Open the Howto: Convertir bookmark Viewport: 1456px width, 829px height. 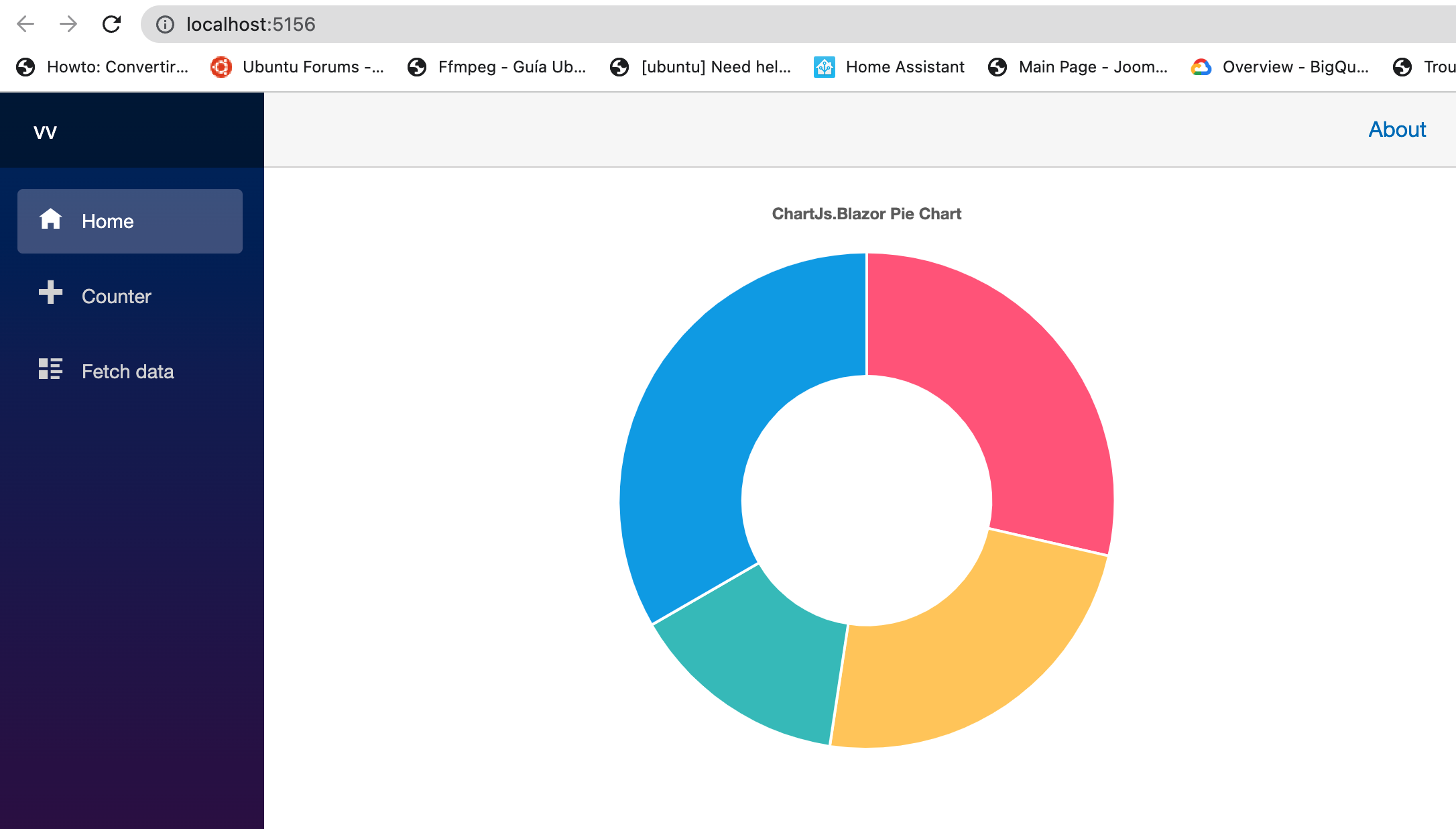pos(103,67)
